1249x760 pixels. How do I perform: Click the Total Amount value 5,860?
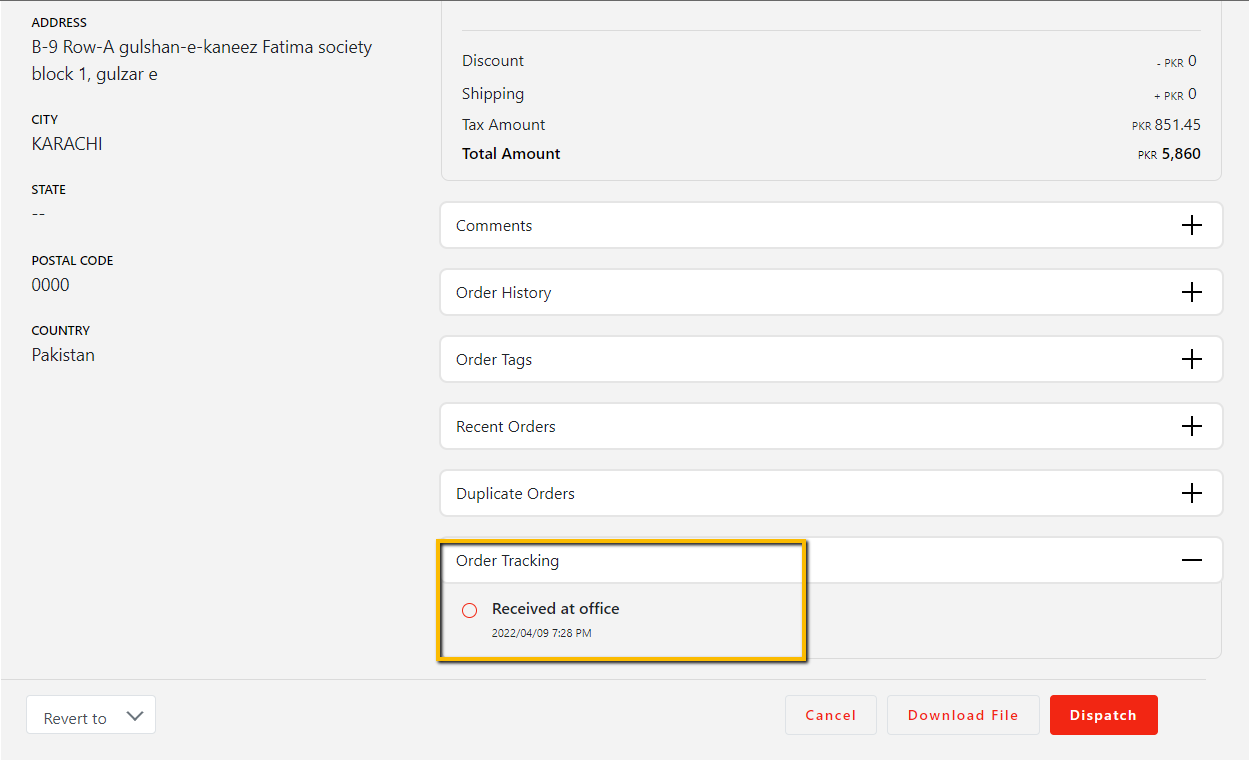(x=1180, y=154)
